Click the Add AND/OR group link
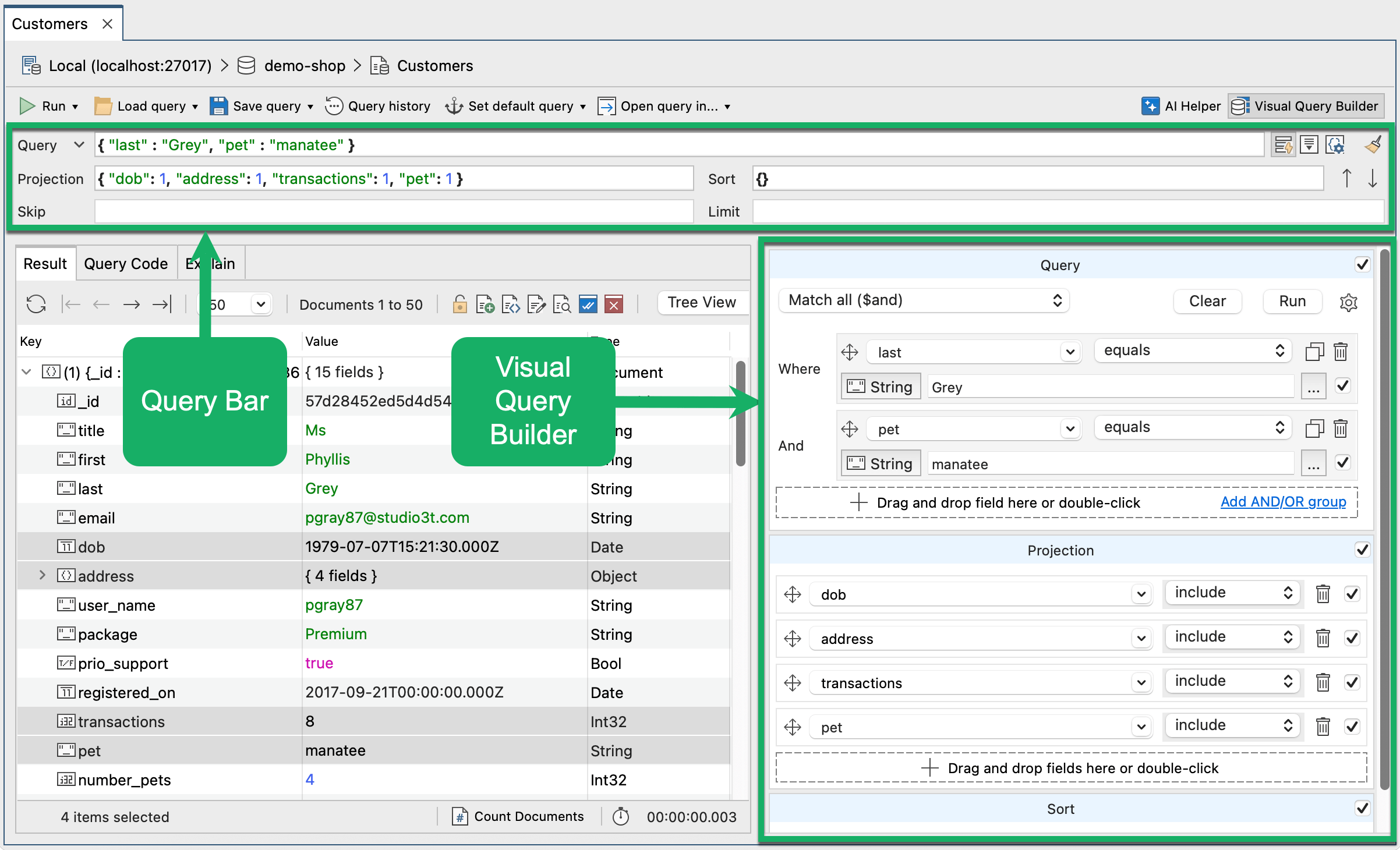 pyautogui.click(x=1283, y=501)
